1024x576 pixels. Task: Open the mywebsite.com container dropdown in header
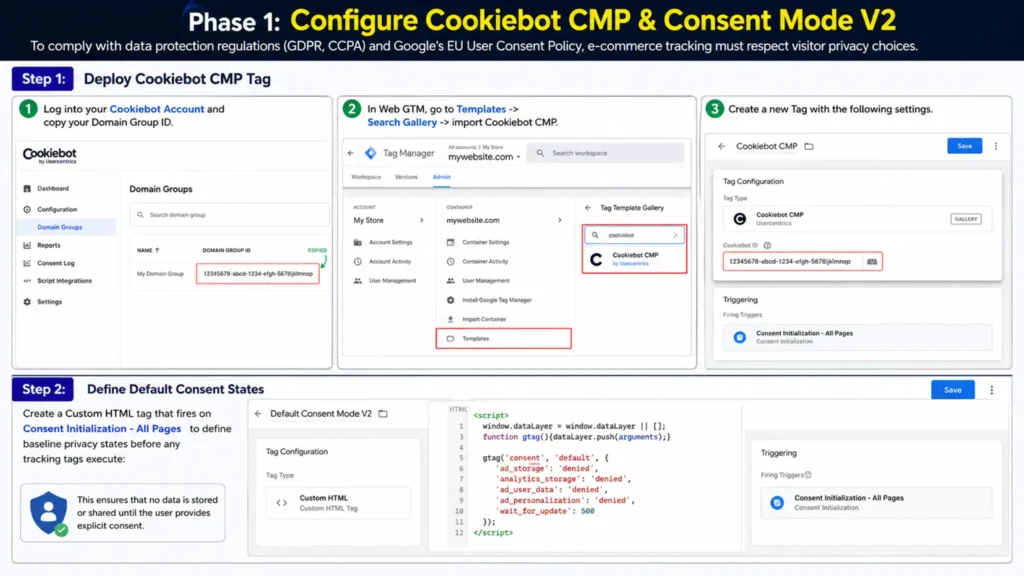coord(484,157)
